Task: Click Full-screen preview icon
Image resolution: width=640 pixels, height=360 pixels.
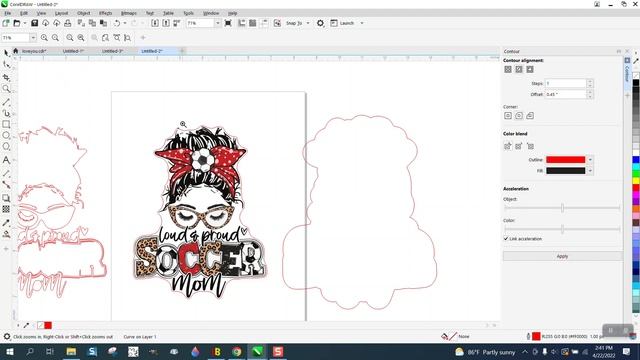Action: 228,23
